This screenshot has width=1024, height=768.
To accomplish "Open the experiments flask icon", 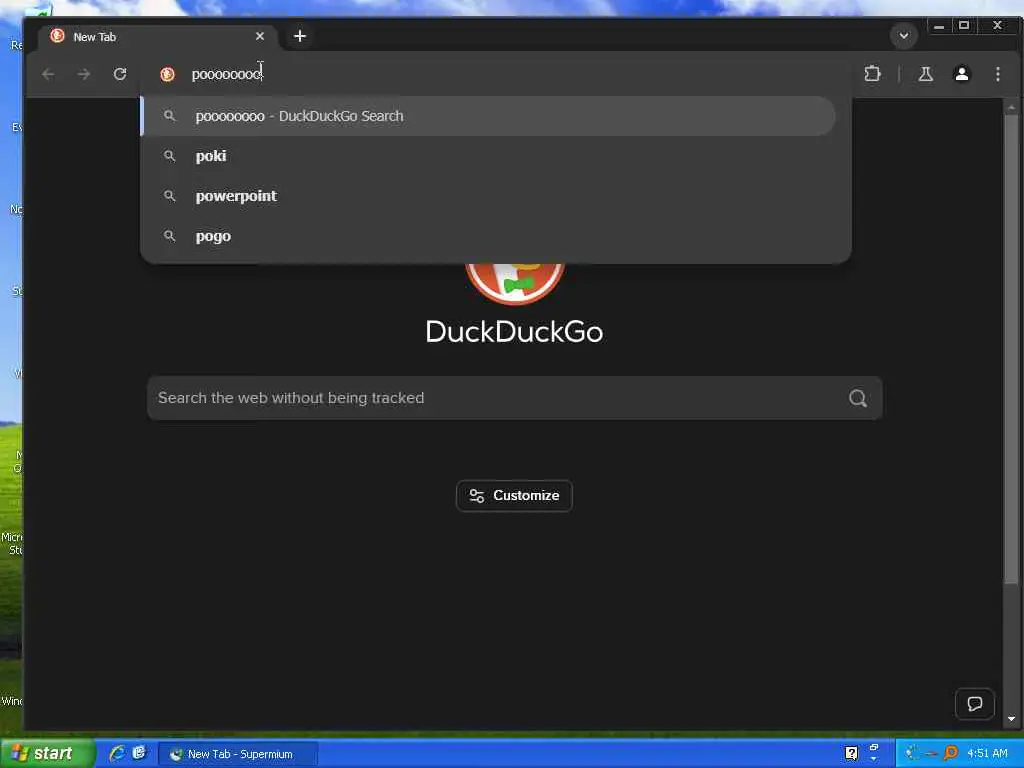I will (925, 74).
